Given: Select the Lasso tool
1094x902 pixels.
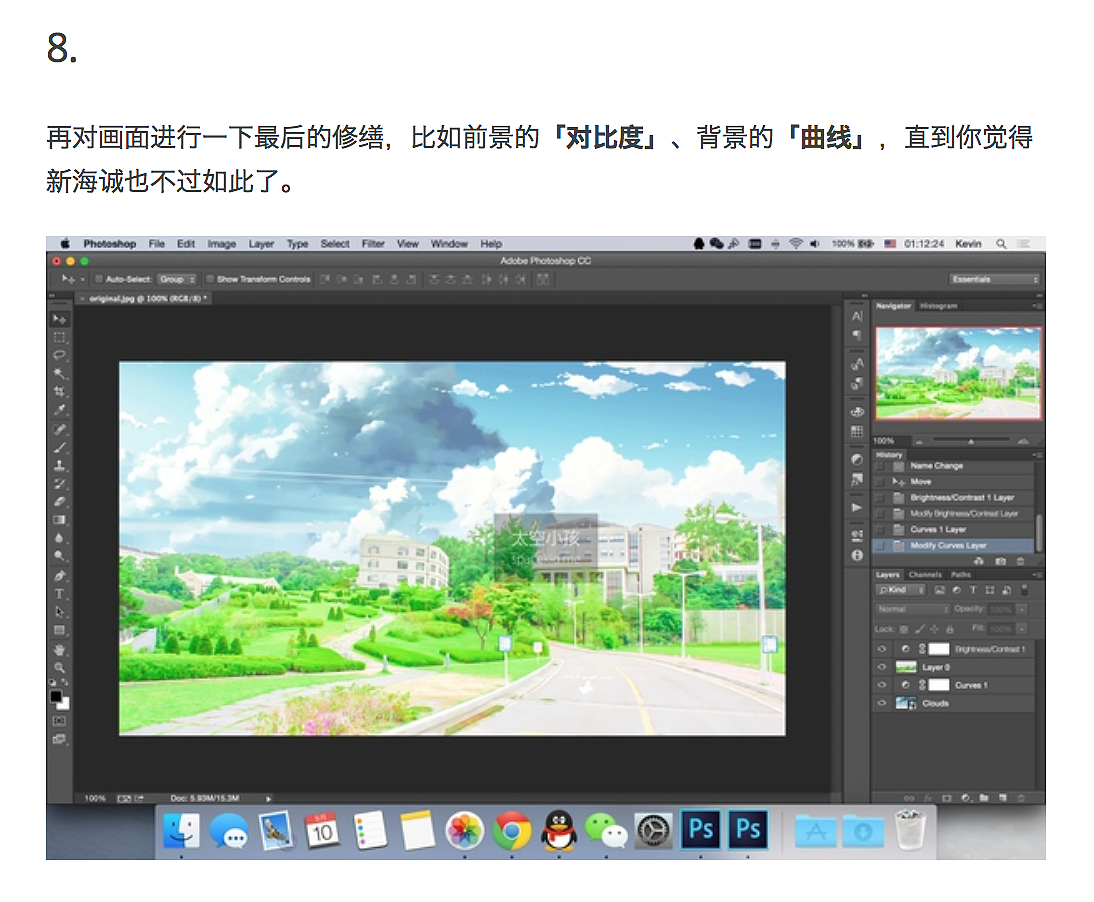Looking at the screenshot, I should pos(59,356).
